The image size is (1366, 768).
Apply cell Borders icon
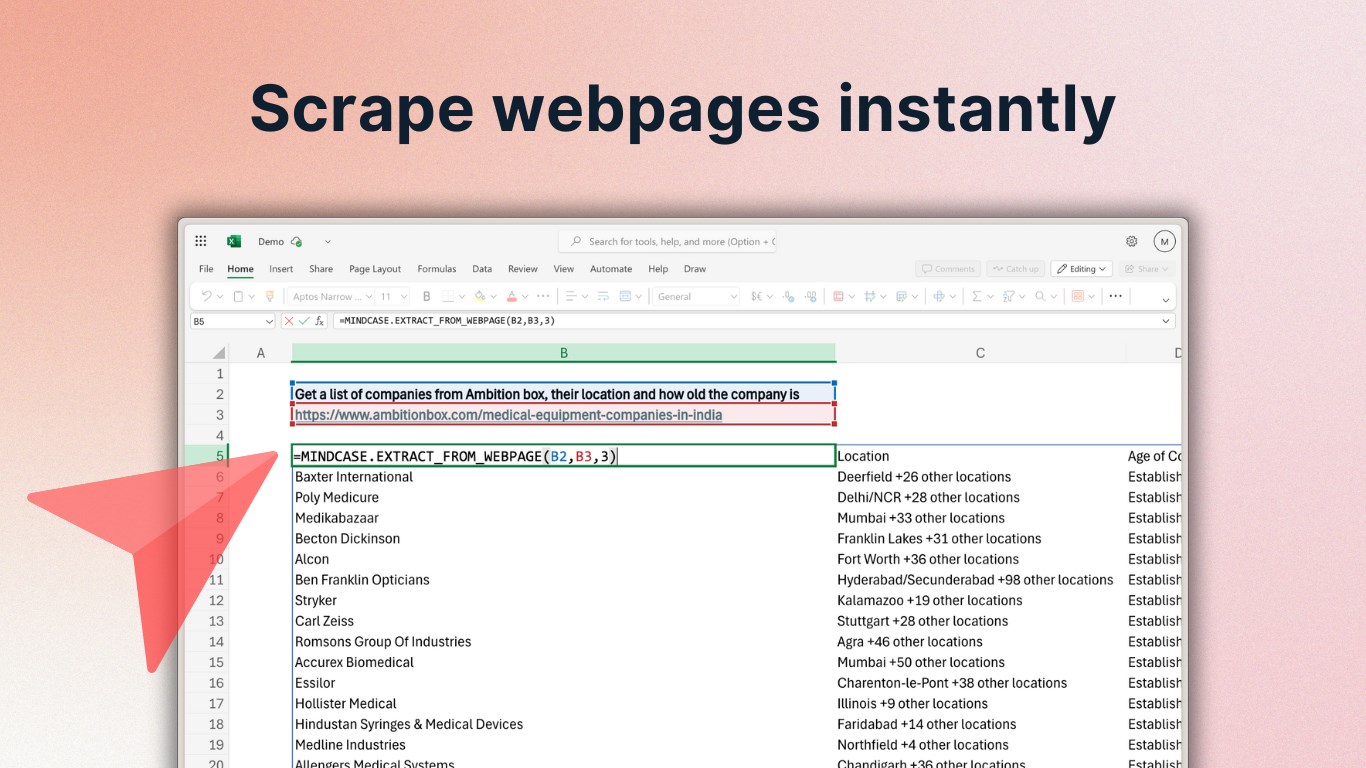448,296
